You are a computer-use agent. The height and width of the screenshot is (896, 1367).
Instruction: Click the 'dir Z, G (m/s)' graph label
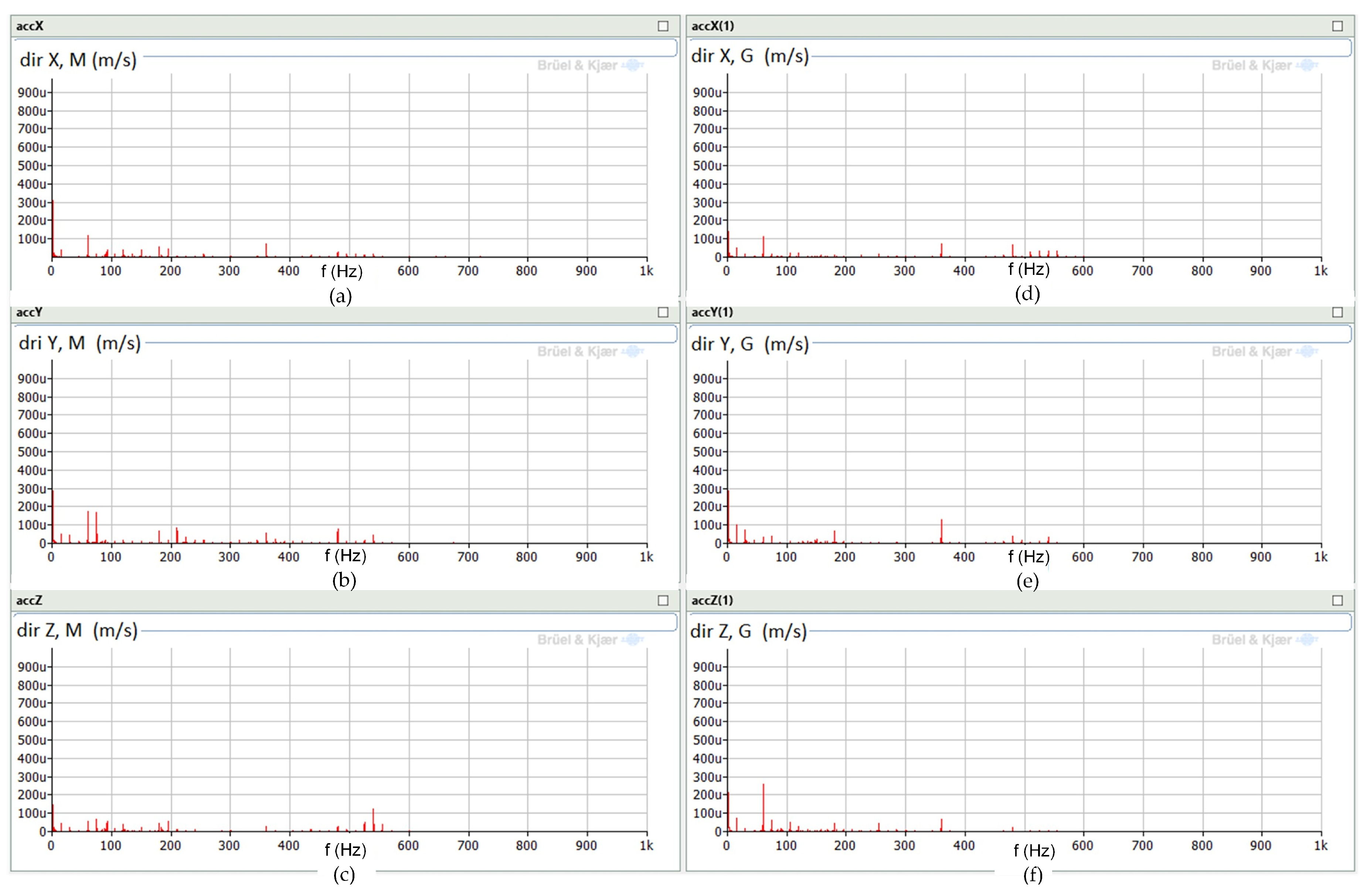pos(748,631)
